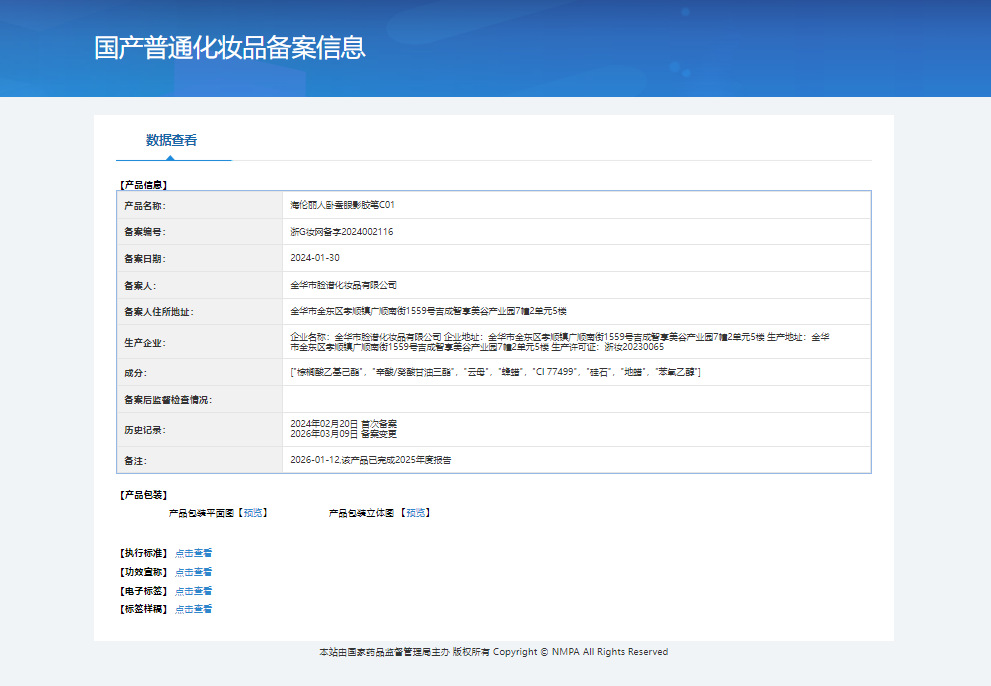Click the NMPA copyright footer text
Image resolution: width=991 pixels, height=686 pixels.
[x=494, y=652]
